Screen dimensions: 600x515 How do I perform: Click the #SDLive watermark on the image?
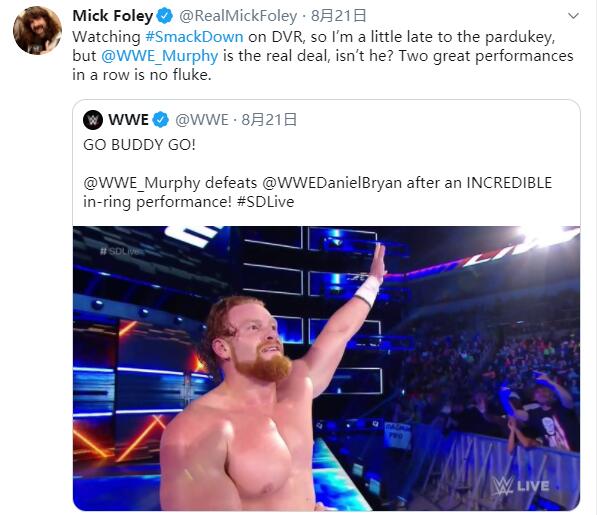120,251
